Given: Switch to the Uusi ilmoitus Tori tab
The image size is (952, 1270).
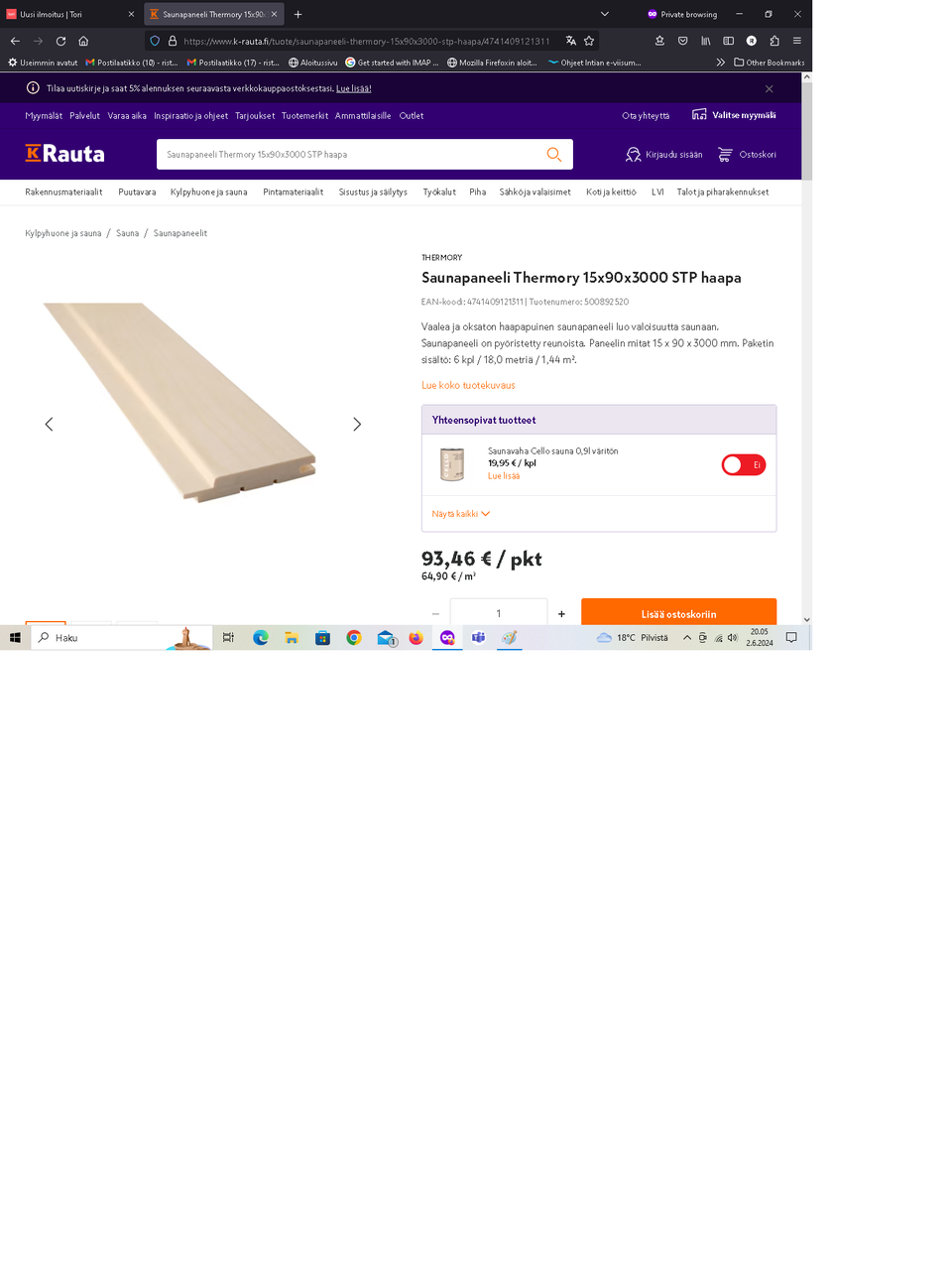Looking at the screenshot, I should [69, 14].
